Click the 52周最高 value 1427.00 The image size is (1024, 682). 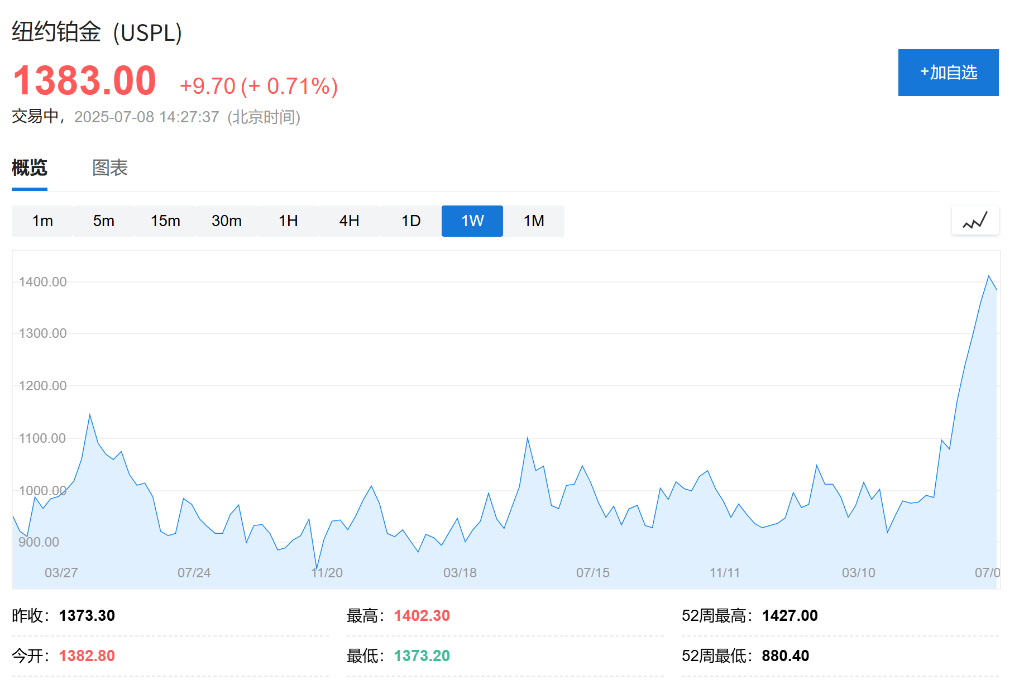coord(789,615)
